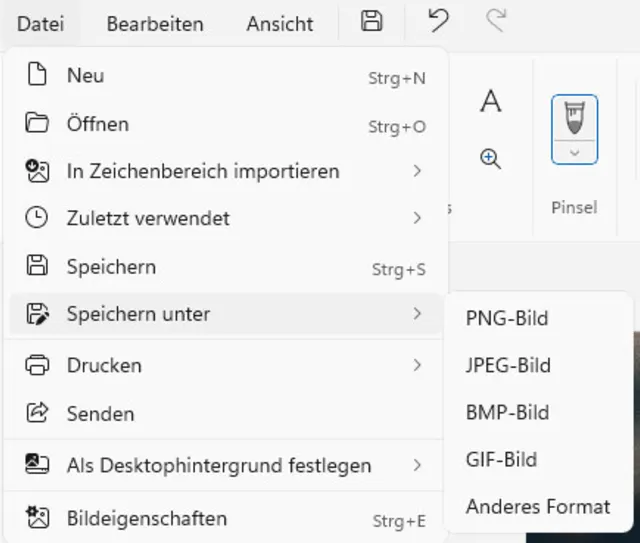This screenshot has width=640, height=543.
Task: Click the undo arrow icon
Action: tap(437, 21)
